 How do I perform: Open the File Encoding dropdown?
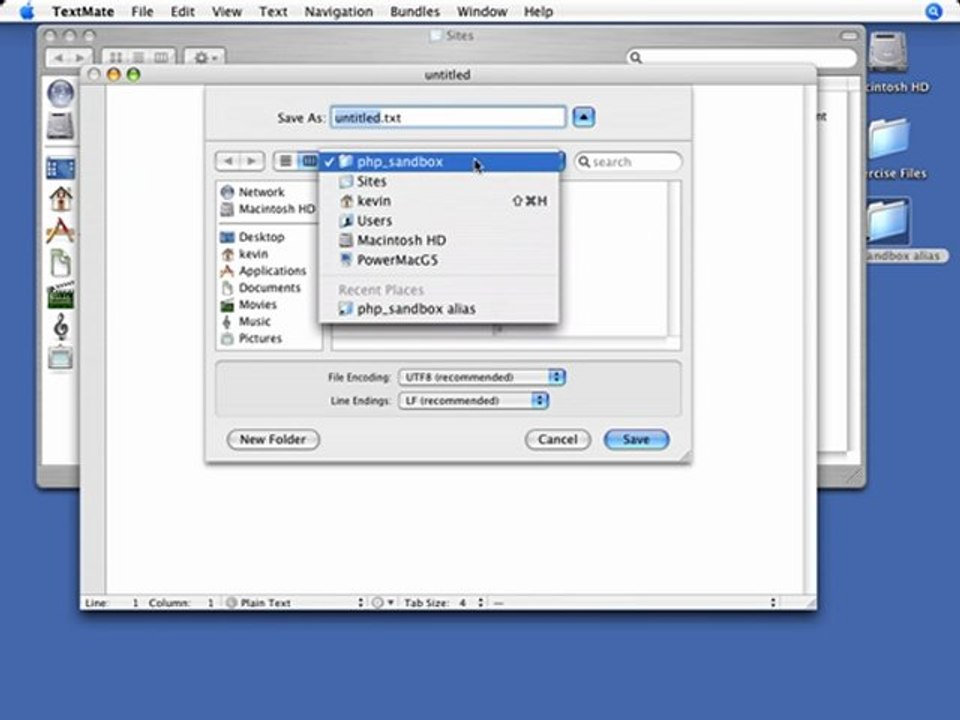pos(482,377)
